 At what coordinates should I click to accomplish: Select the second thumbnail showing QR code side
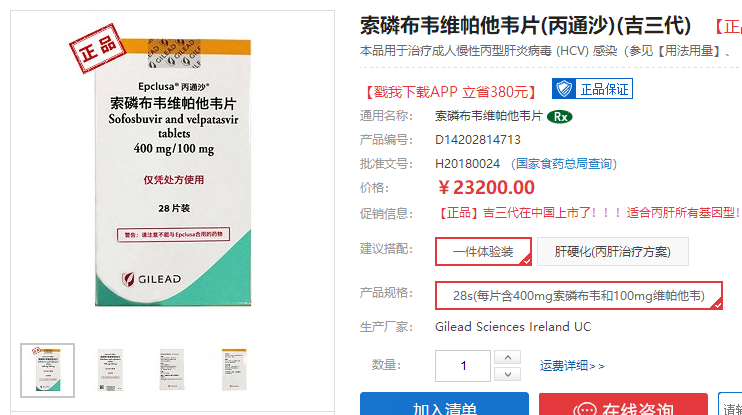click(110, 370)
